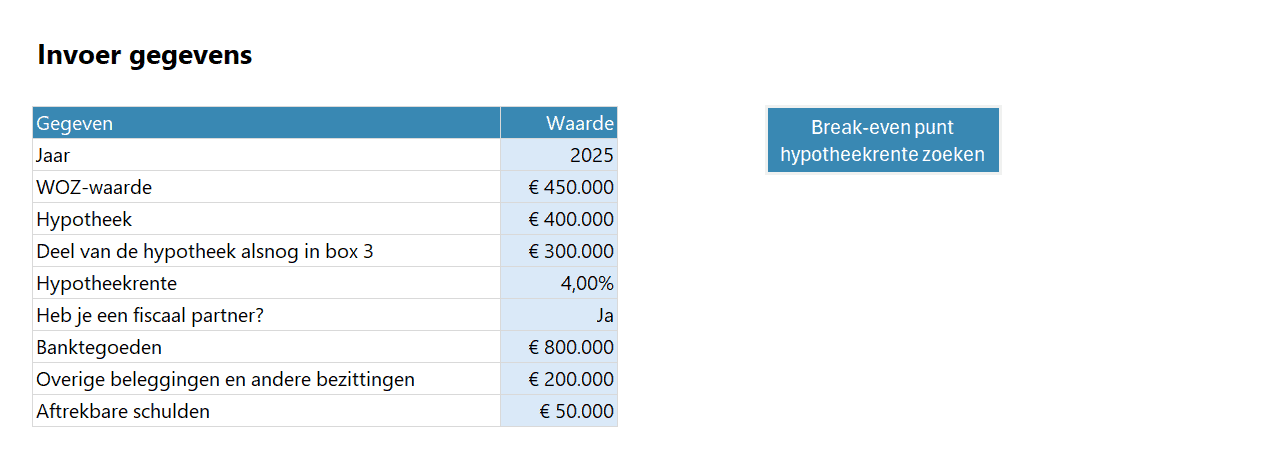
Task: Click the Break-even punt hypotheekrente zoeken button
Action: (x=882, y=141)
